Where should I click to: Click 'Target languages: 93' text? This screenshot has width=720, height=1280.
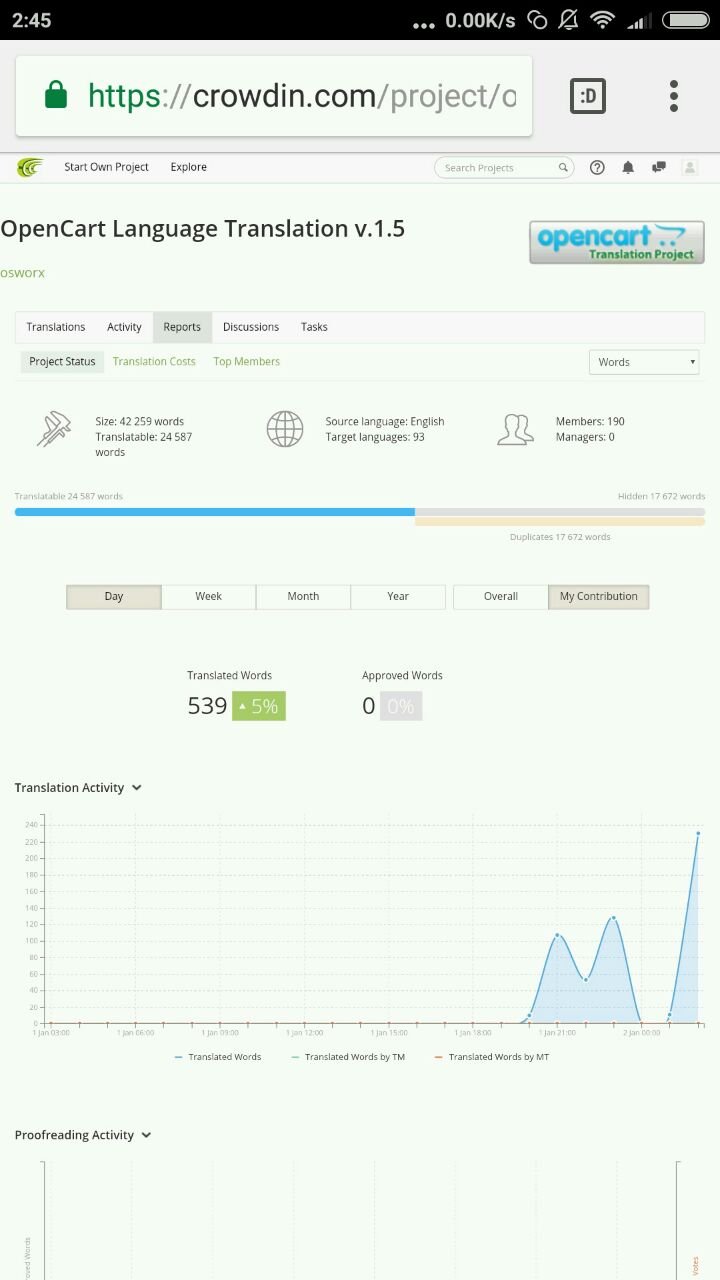(x=375, y=437)
